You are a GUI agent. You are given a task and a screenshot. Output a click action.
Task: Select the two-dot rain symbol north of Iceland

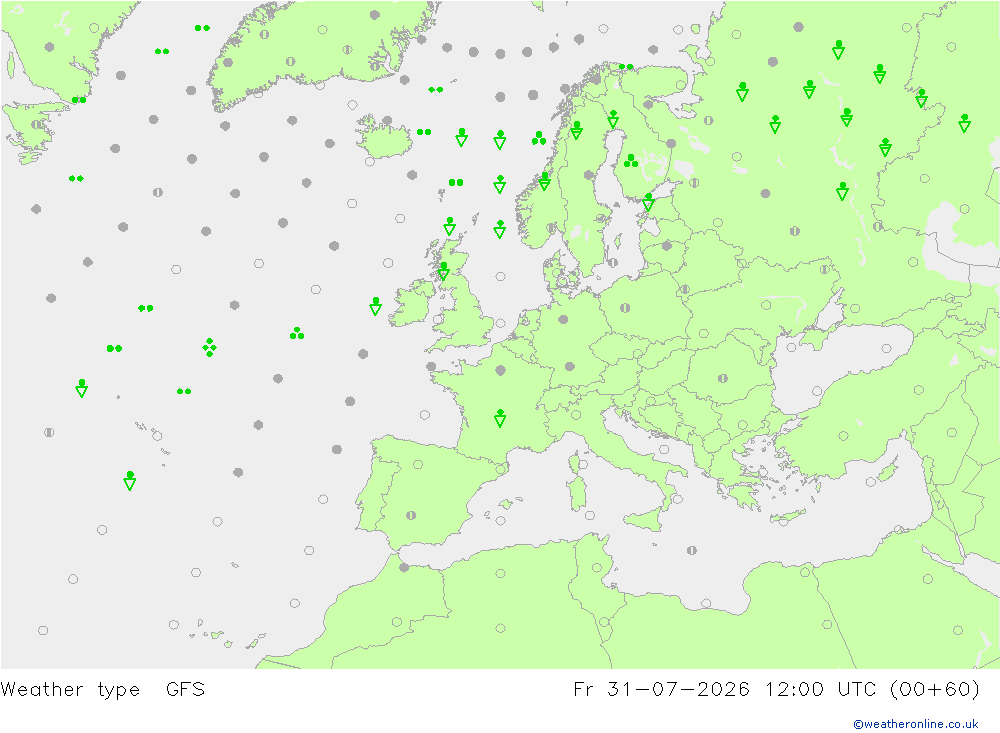point(436,90)
